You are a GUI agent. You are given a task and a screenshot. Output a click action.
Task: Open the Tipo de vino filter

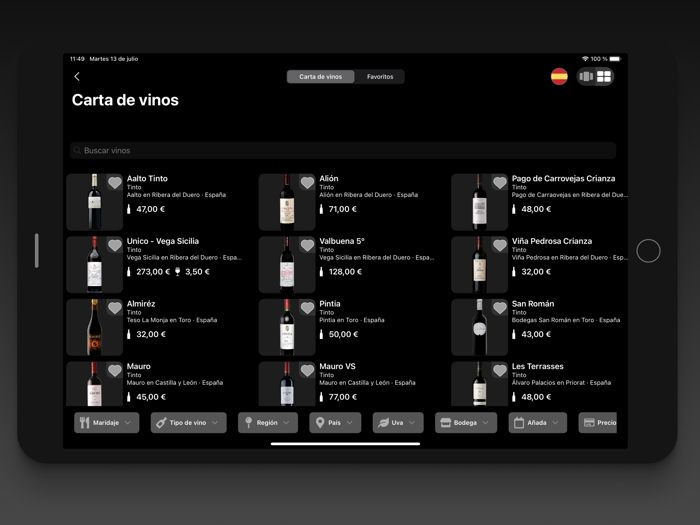point(188,422)
